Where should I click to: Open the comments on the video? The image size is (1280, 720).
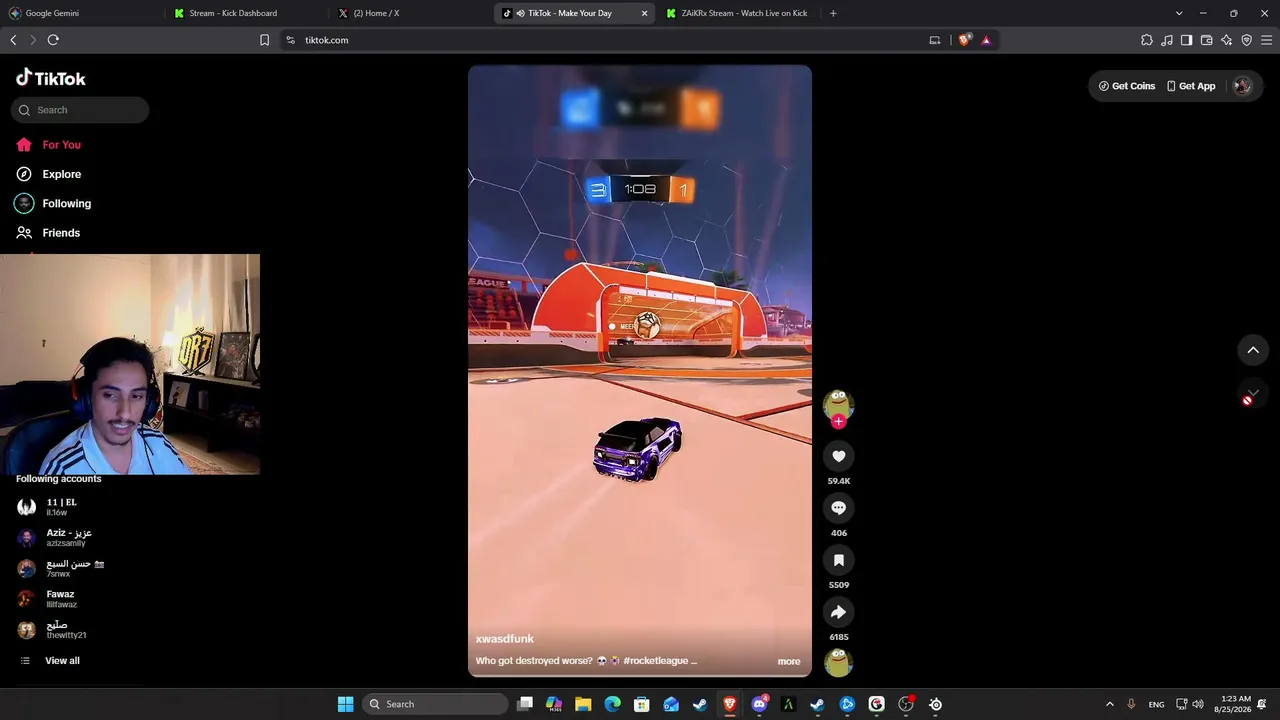[838, 508]
